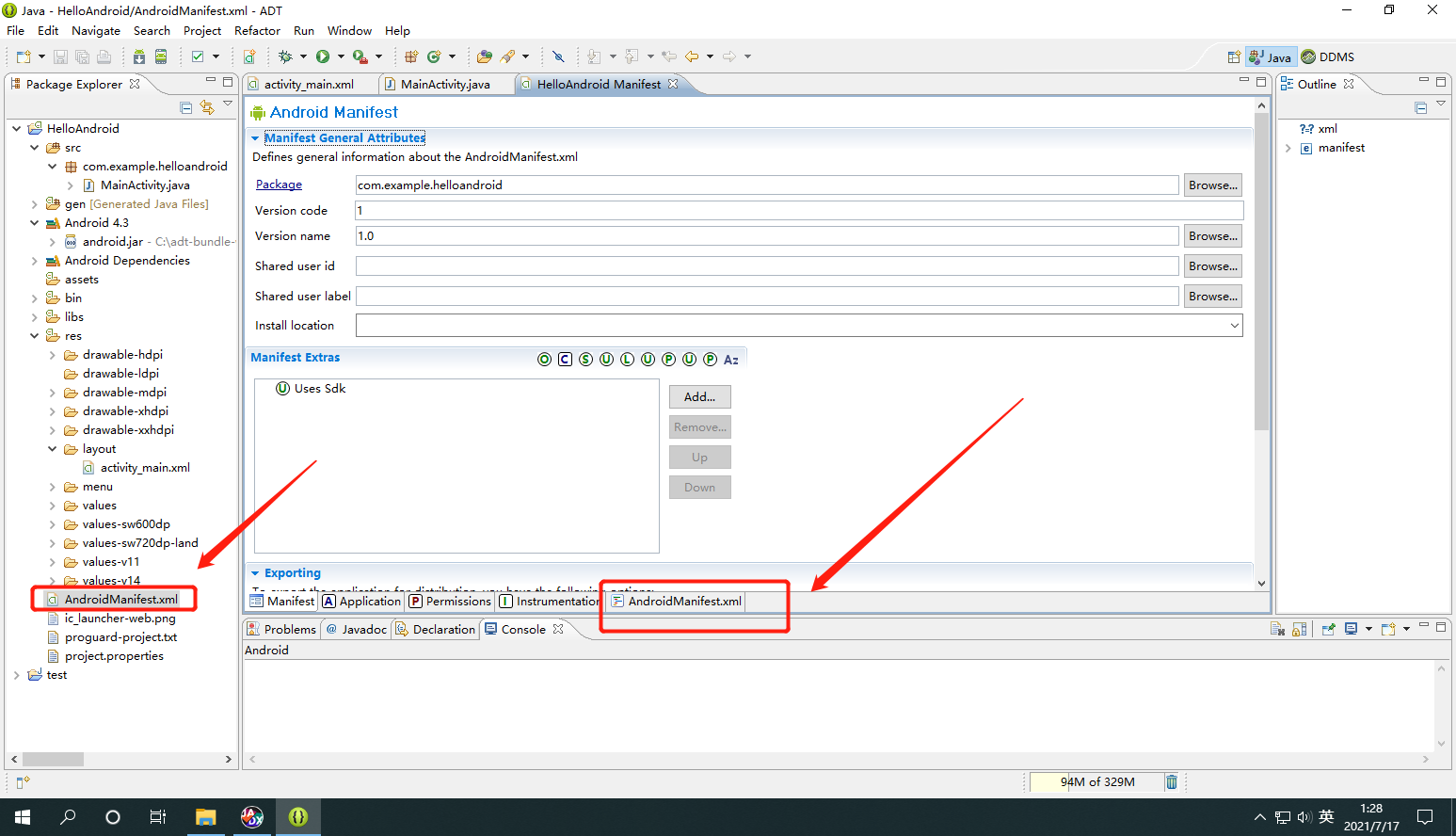Viewport: 1456px width, 836px height.
Task: Collapse all in Package Explorer
Action: 185,107
